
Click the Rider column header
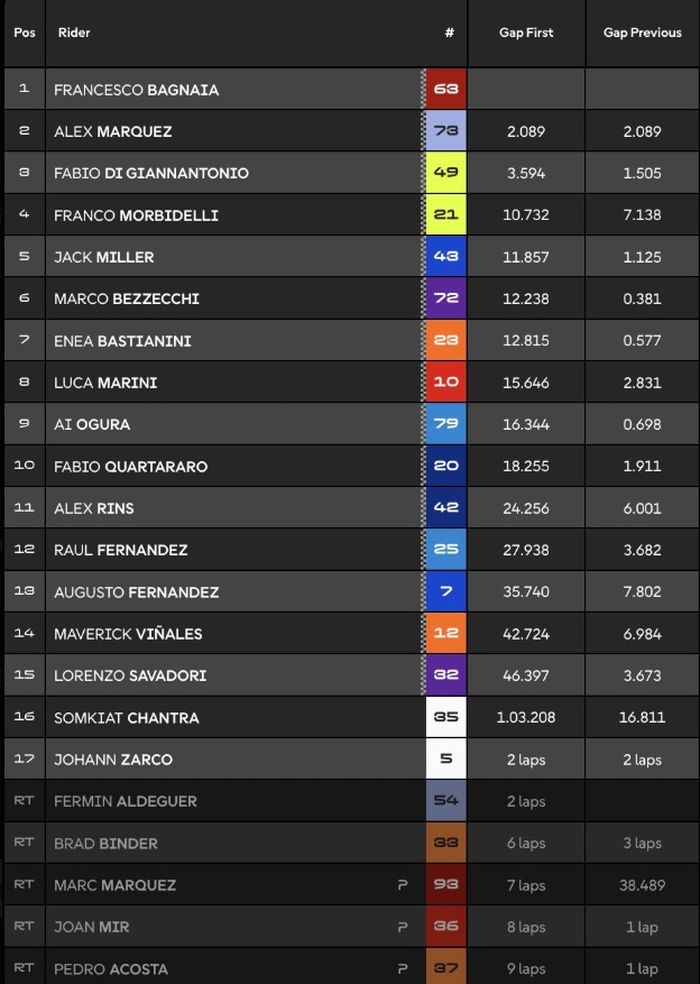[74, 33]
